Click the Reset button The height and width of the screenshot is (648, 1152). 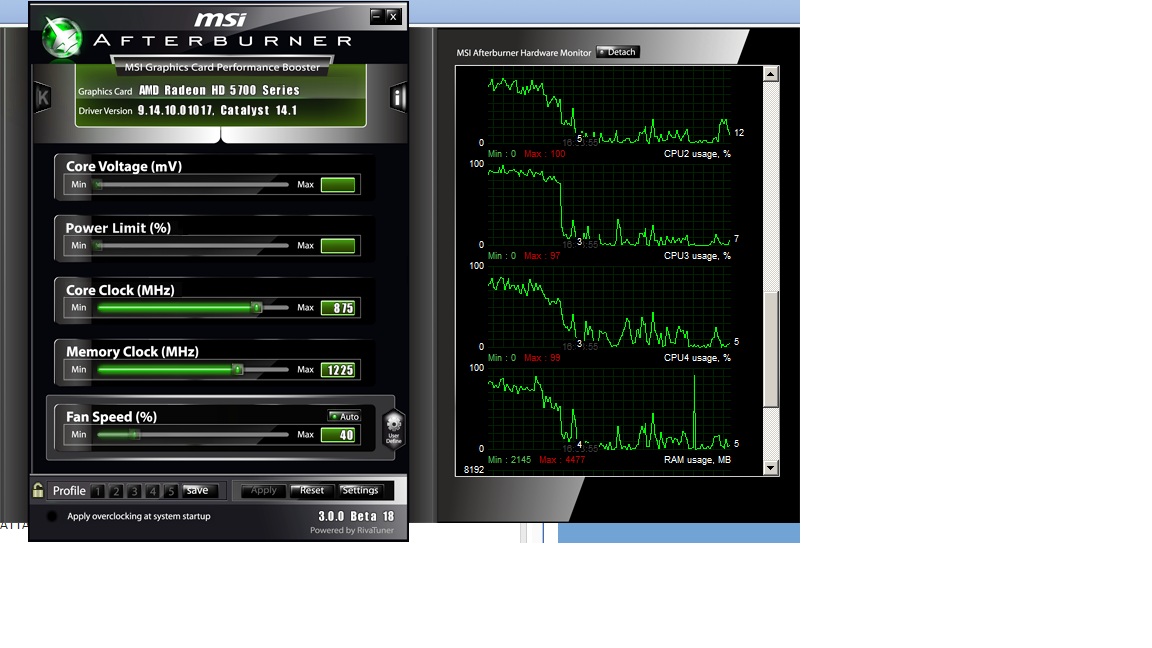tap(312, 490)
